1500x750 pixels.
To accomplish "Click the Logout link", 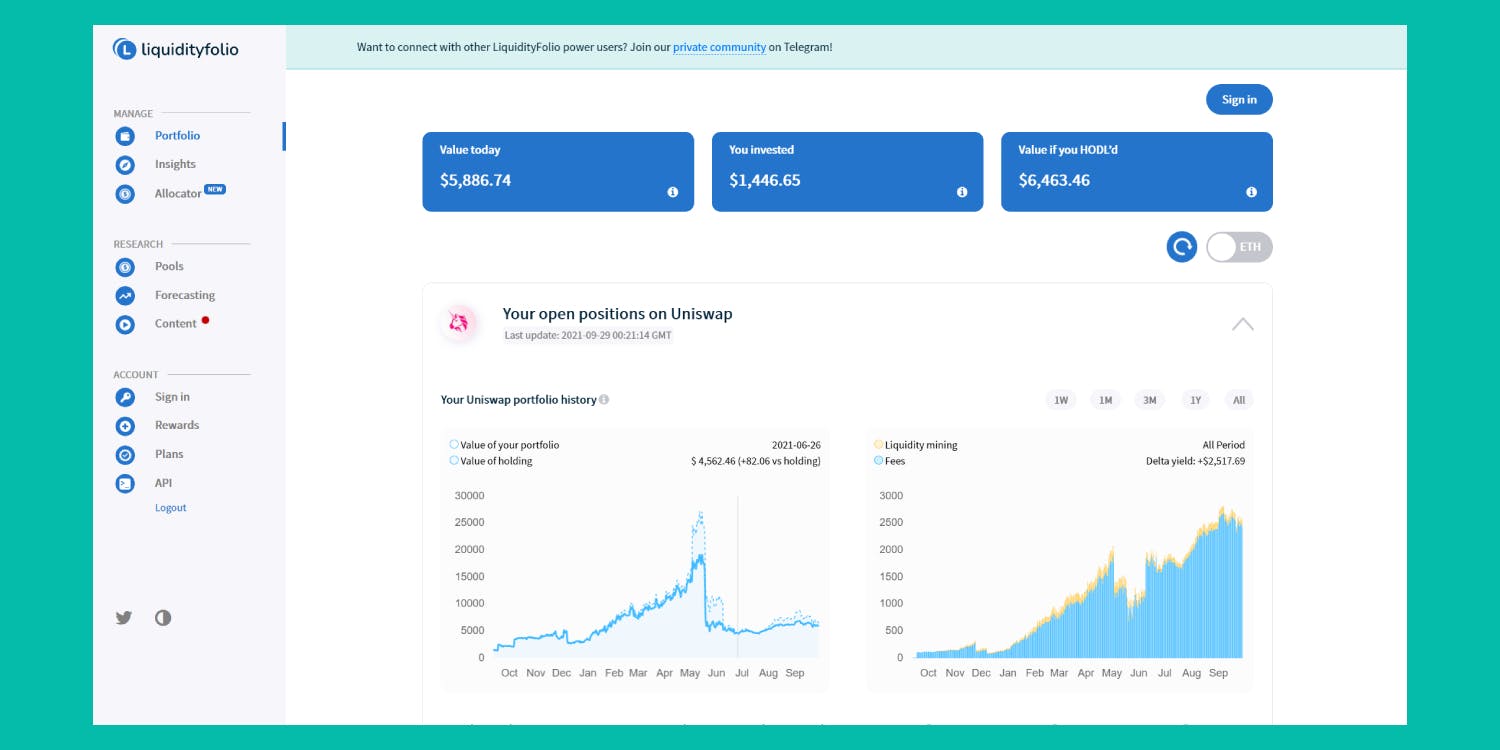I will (x=171, y=508).
